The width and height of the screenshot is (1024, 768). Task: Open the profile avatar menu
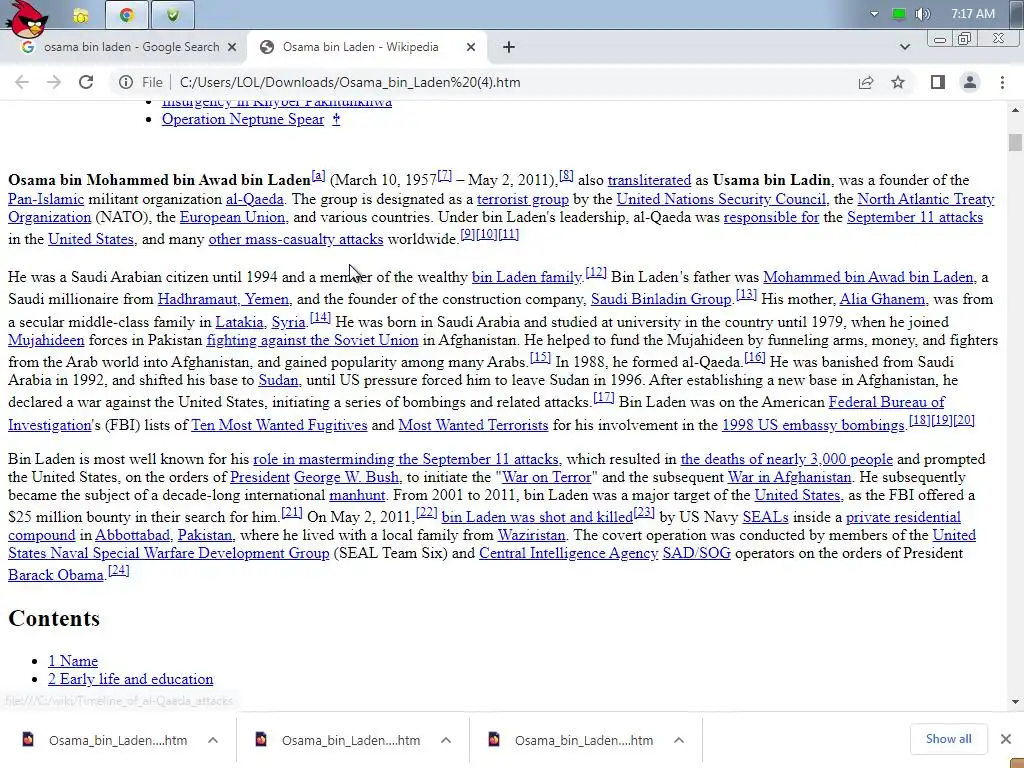pos(970,82)
